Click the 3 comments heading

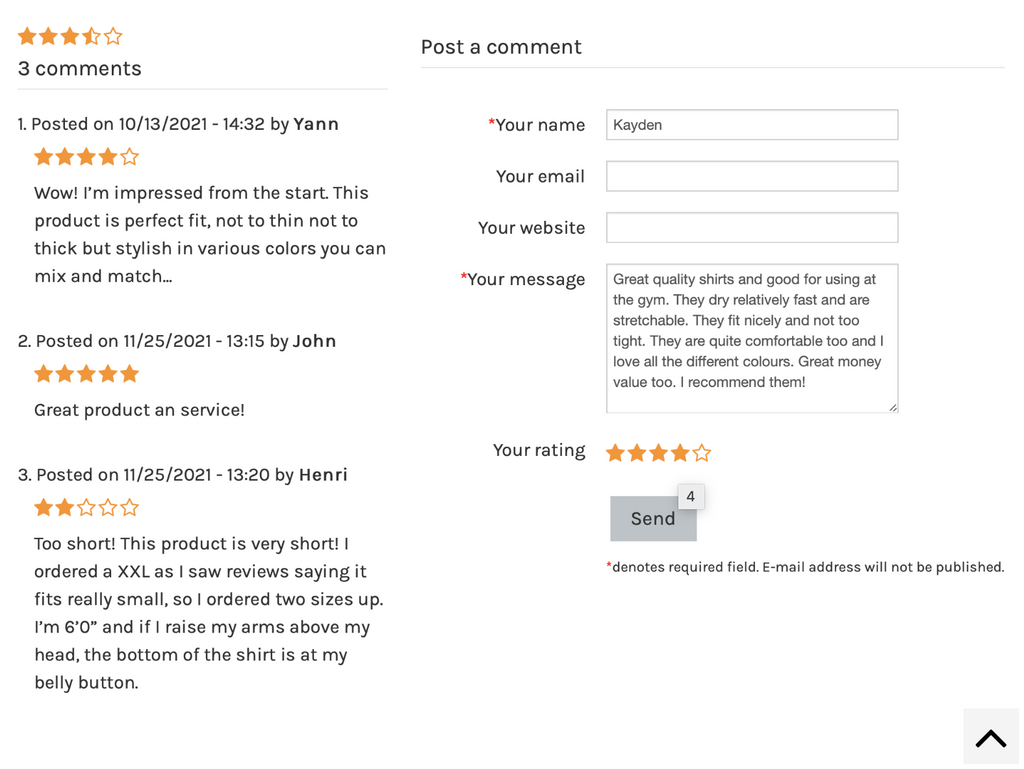(79, 69)
